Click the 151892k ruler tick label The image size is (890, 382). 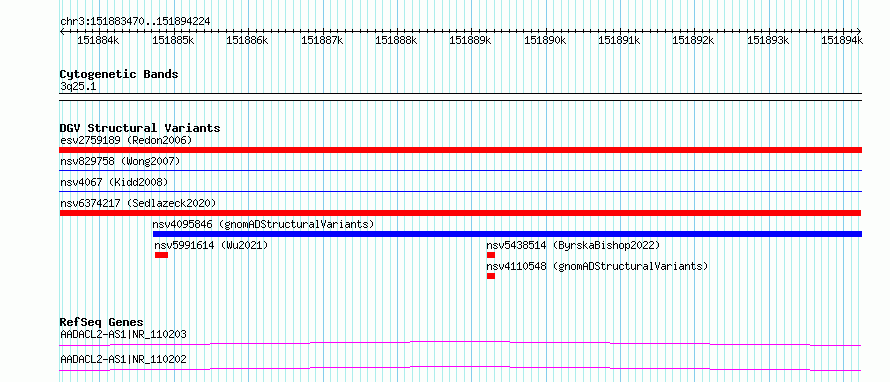(x=694, y=40)
